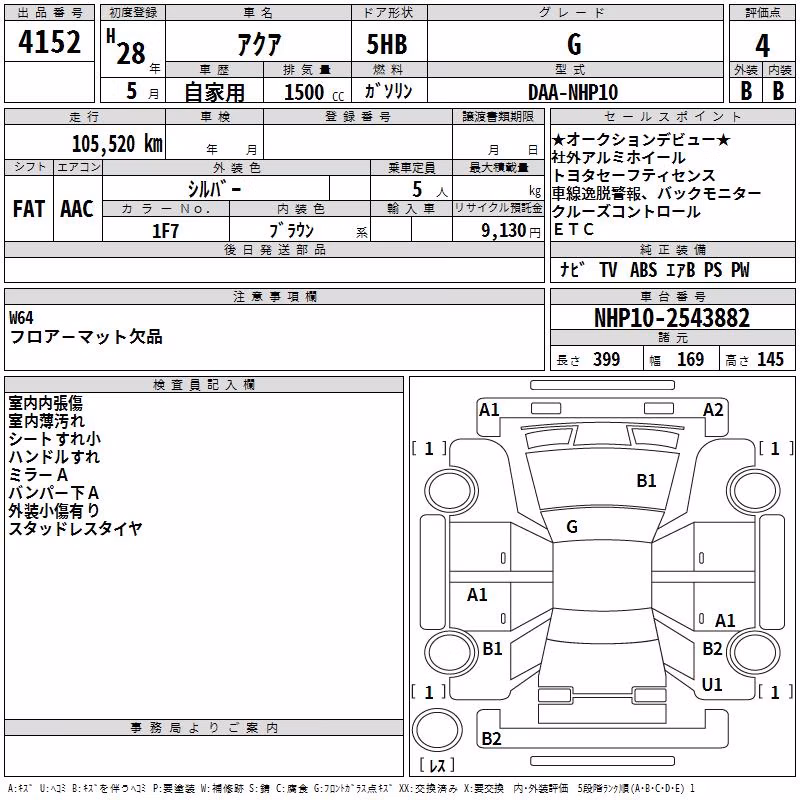The width and height of the screenshot is (800, 800).
Task: Click inspector note 外装小傷有り
Action: pos(54,511)
